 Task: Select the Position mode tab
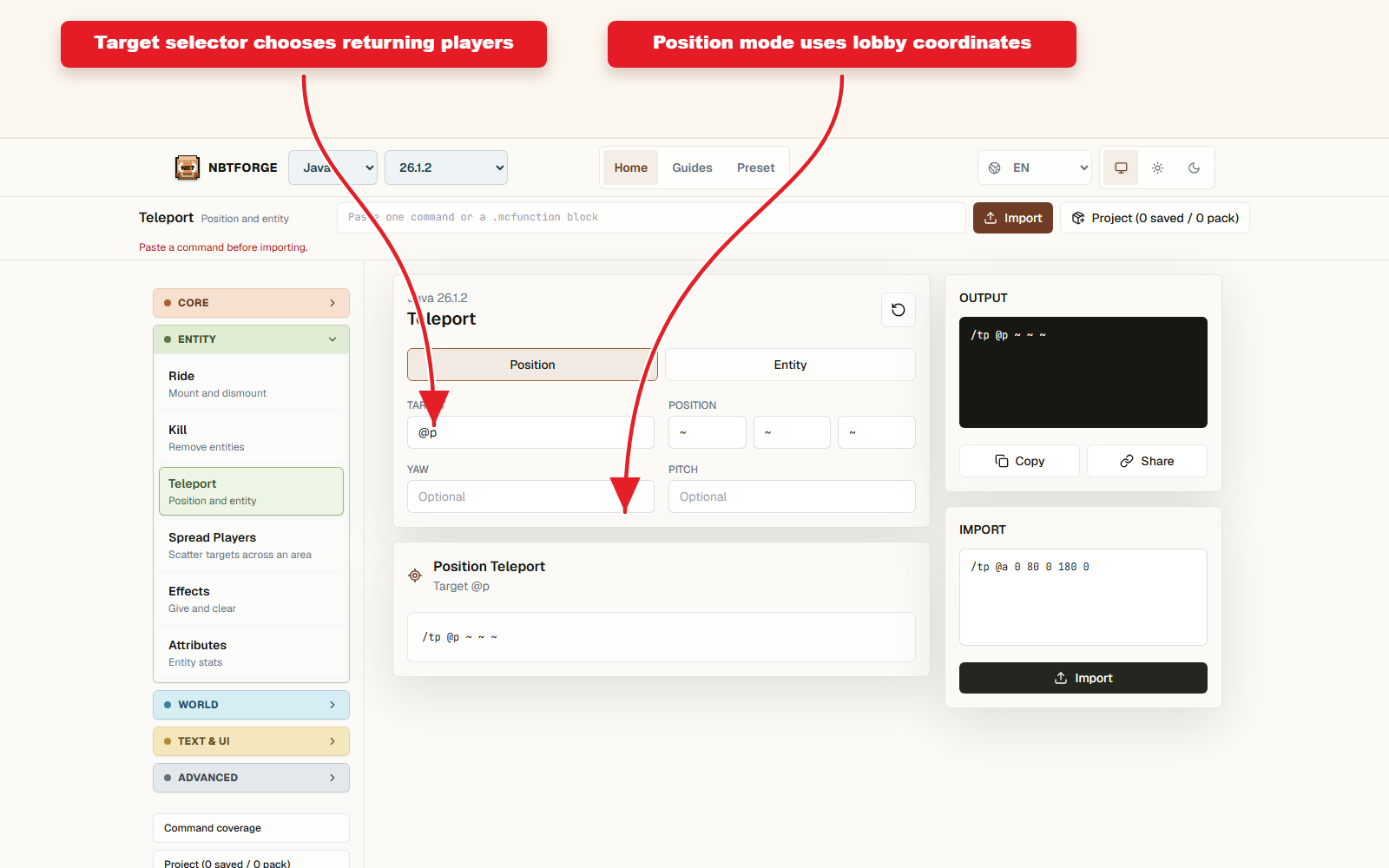point(532,365)
